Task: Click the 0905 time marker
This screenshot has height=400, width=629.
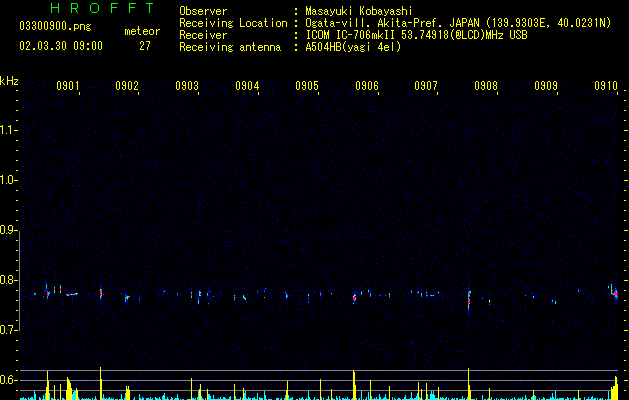Action: click(x=307, y=86)
